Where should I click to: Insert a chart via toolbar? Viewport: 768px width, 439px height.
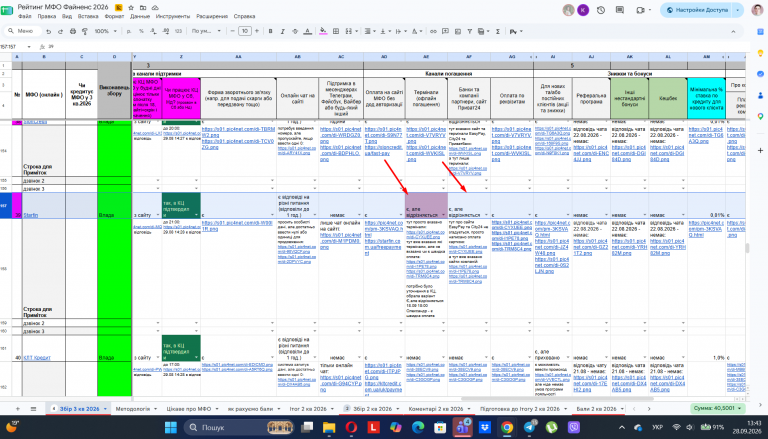point(457,31)
